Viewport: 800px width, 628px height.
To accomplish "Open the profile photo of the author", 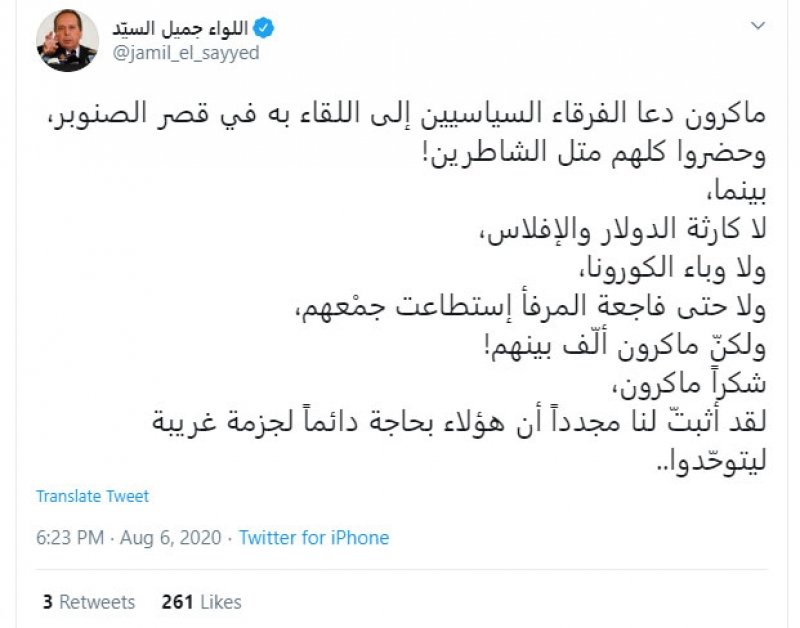I will [66, 40].
